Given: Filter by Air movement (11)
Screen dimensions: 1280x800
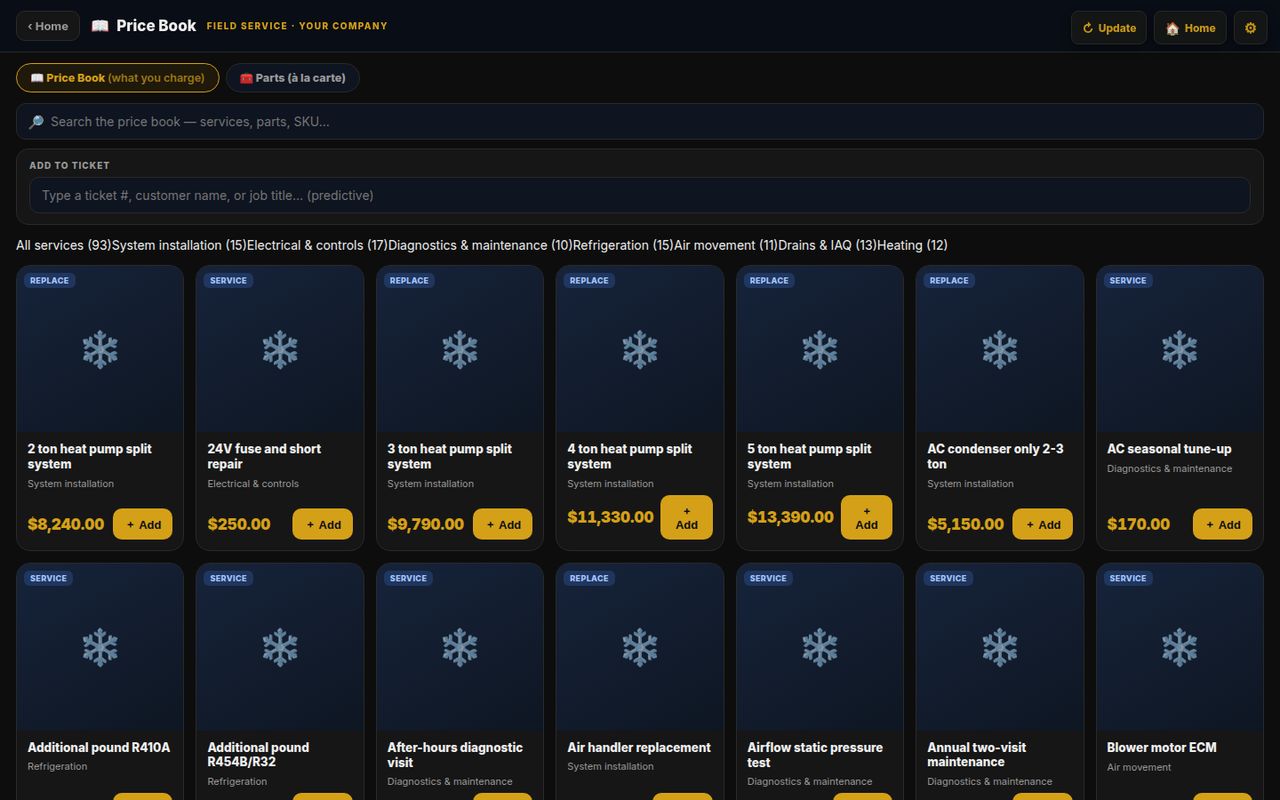Looking at the screenshot, I should click(x=726, y=245).
